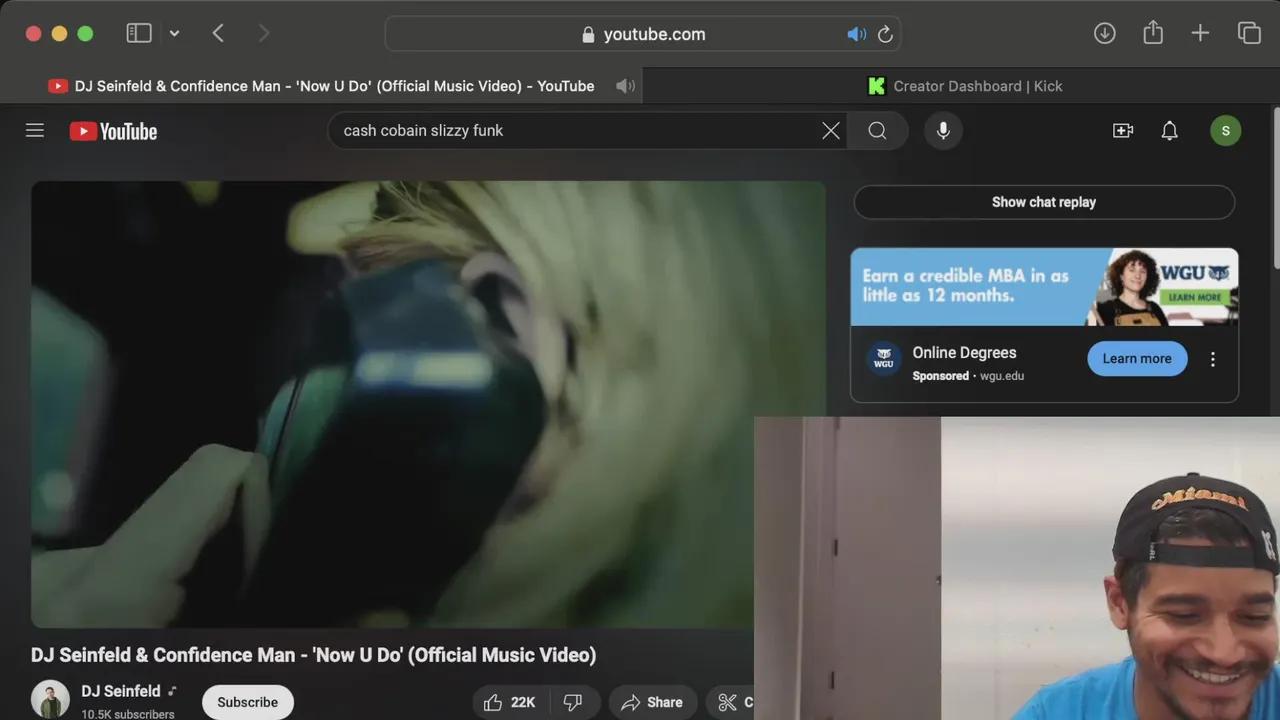Click the WGU advertiser logo
Viewport: 1280px width, 720px height.
pyautogui.click(x=883, y=358)
